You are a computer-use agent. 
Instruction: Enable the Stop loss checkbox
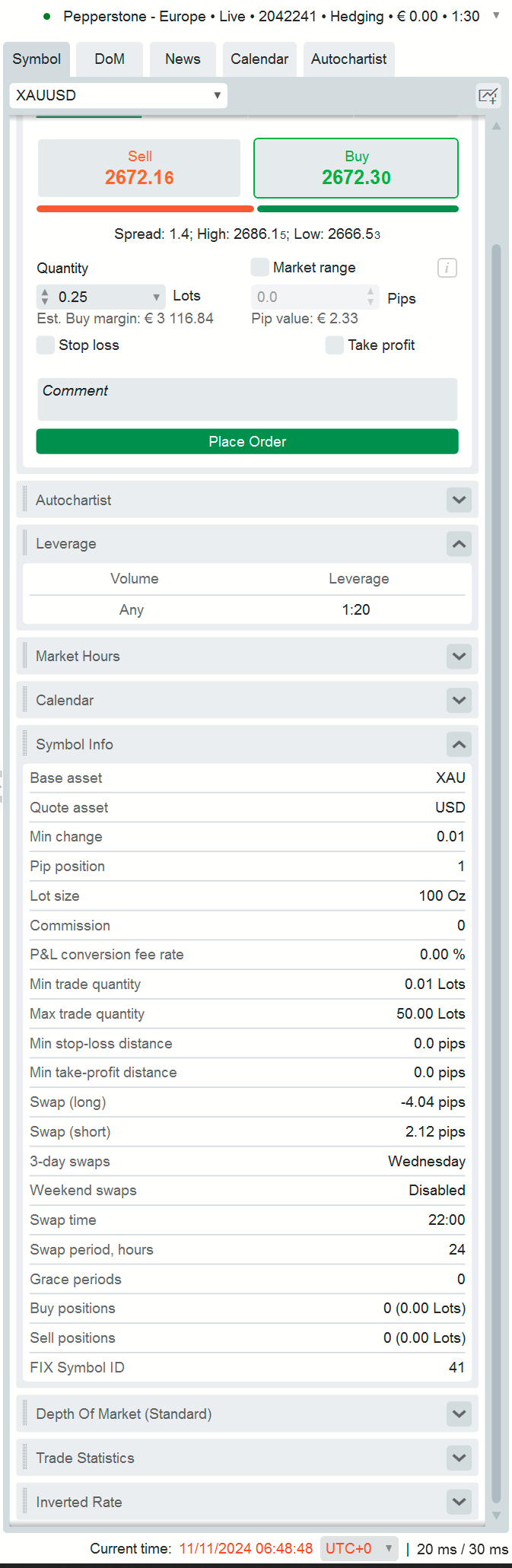46,345
